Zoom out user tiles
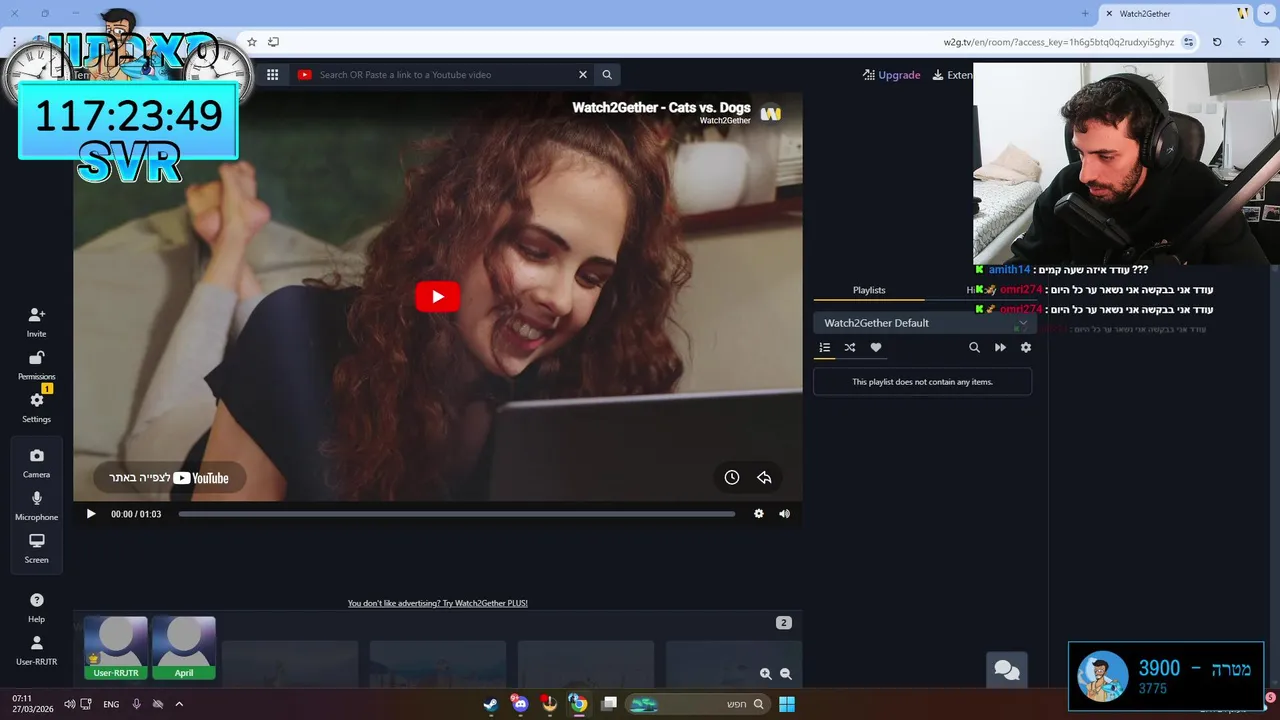The image size is (1280, 720). [786, 674]
